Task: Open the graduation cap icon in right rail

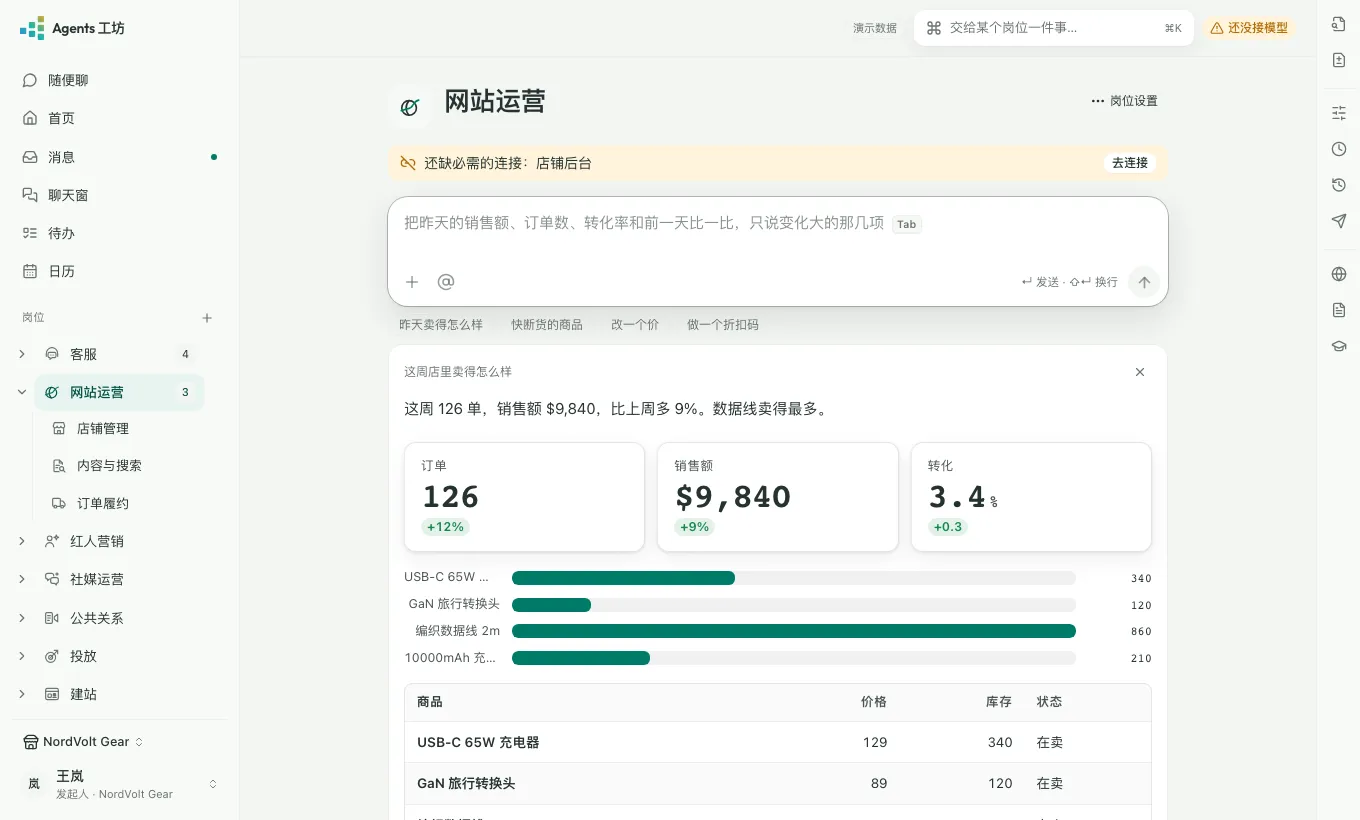Action: tap(1339, 346)
